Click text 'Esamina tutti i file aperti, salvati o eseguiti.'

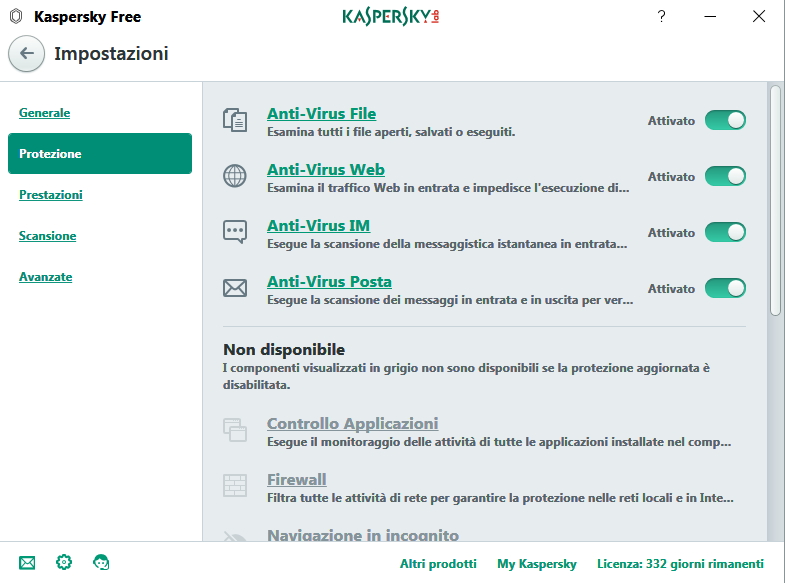click(391, 132)
